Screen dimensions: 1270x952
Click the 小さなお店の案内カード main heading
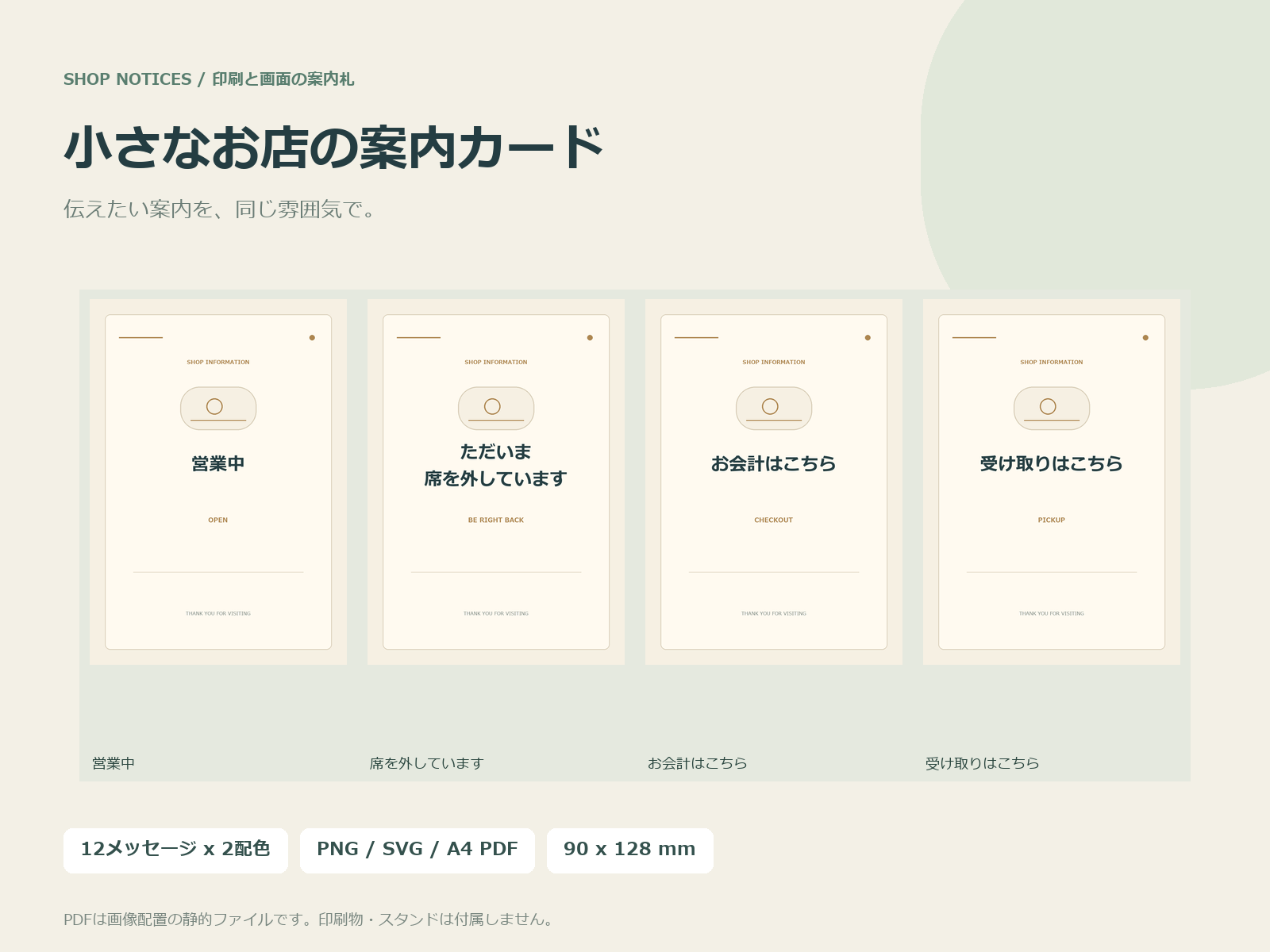(x=334, y=148)
